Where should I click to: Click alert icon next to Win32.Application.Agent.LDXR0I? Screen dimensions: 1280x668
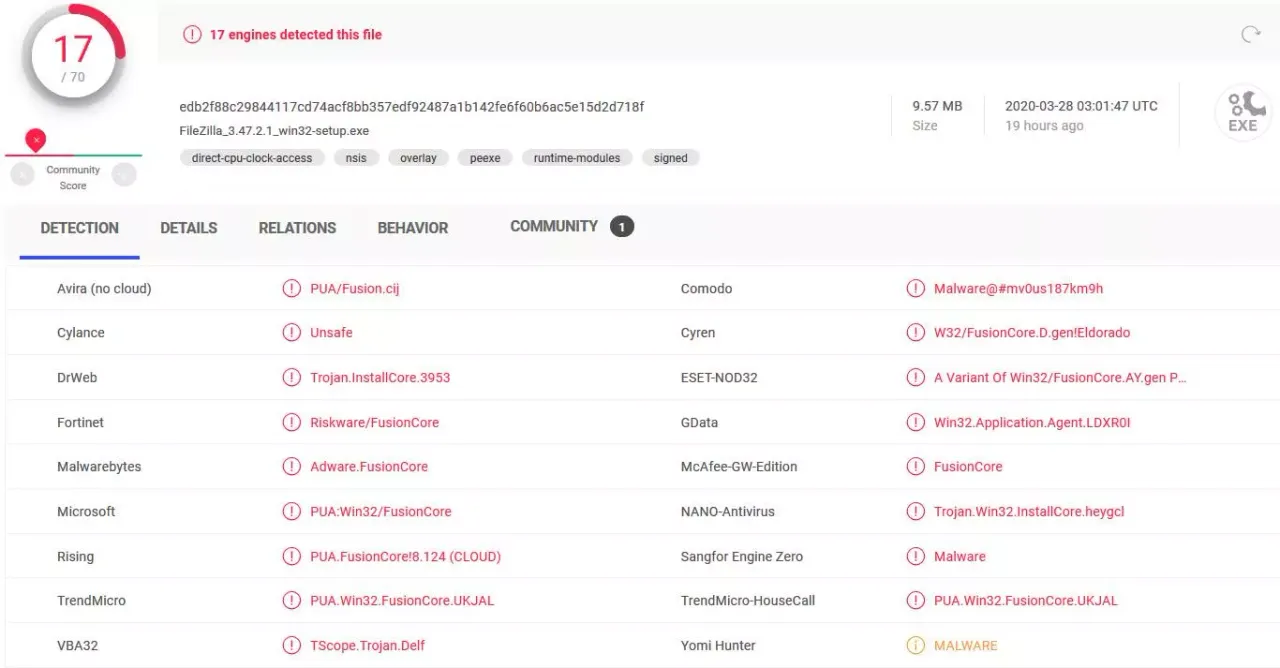coord(915,422)
